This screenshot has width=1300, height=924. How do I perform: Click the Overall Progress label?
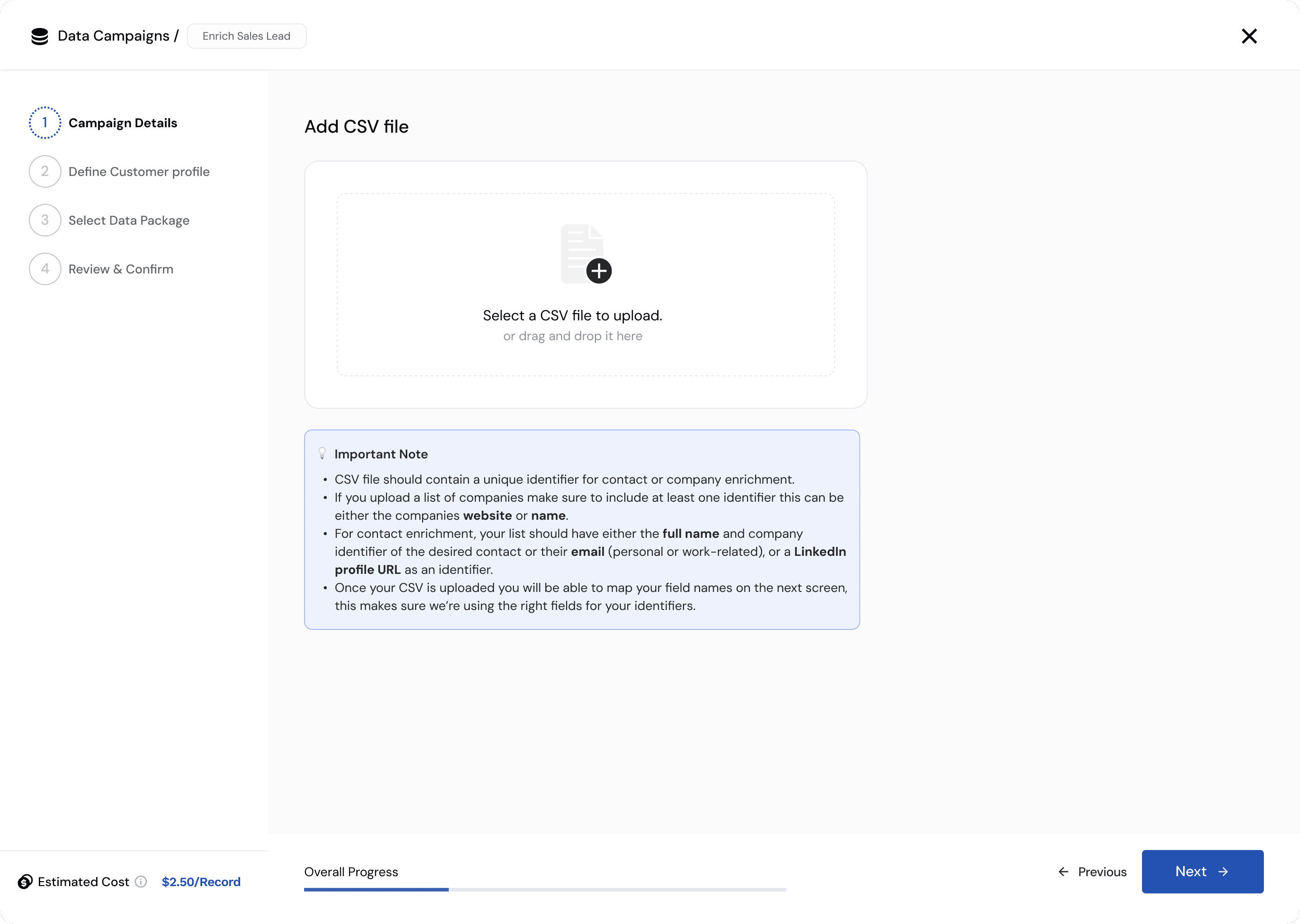[x=351, y=872]
